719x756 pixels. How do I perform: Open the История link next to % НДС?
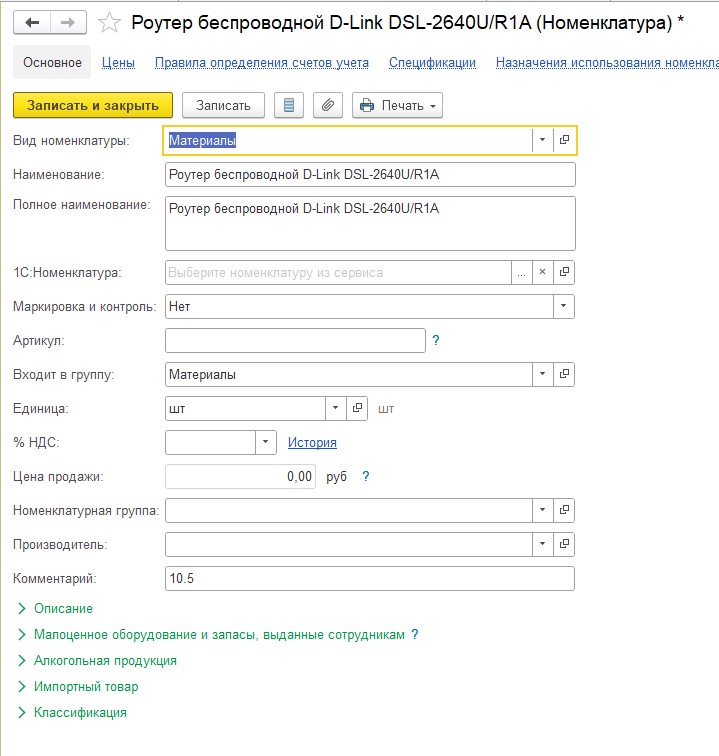tap(312, 442)
